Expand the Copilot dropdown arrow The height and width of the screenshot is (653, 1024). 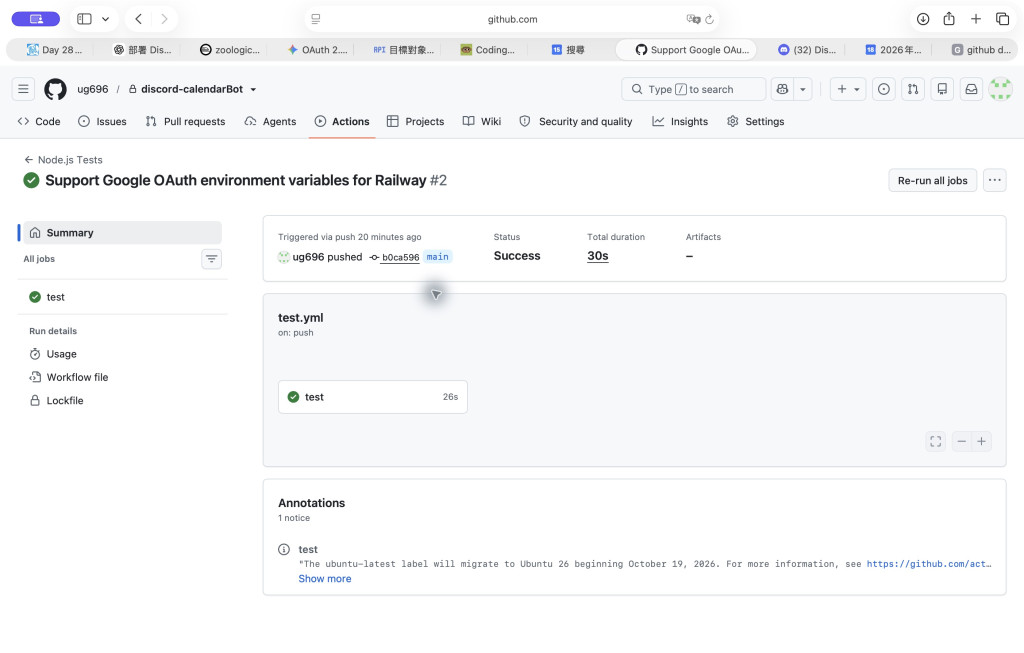pos(803,89)
